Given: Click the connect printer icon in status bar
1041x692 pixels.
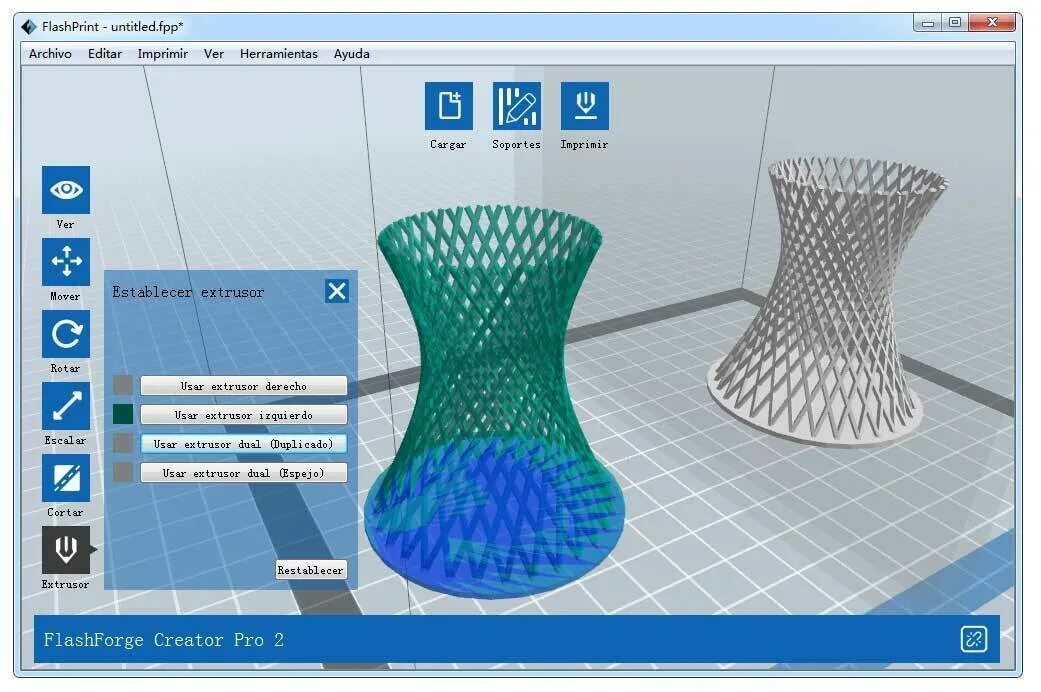Looking at the screenshot, I should click(973, 640).
